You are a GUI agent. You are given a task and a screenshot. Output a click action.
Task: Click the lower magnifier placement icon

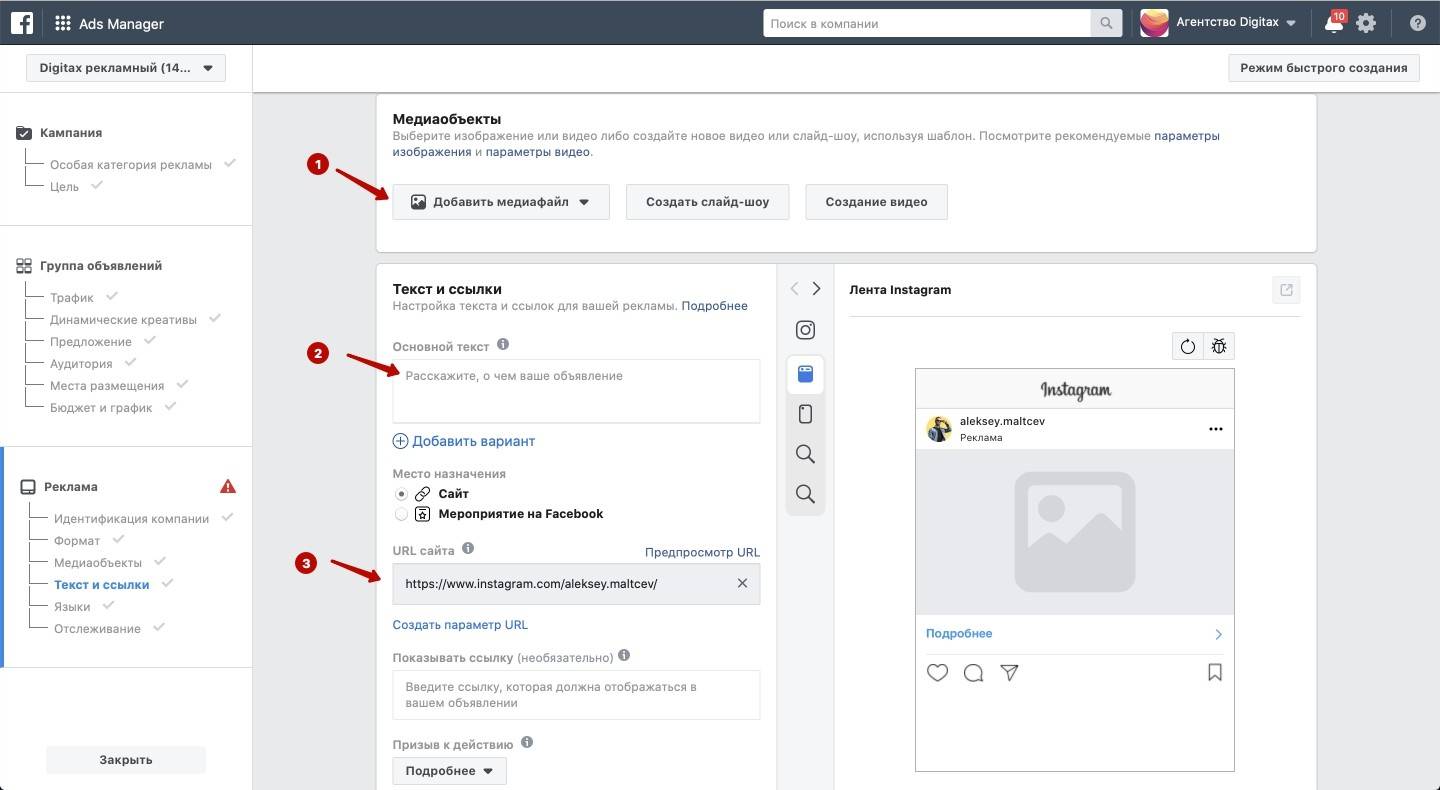pos(805,494)
